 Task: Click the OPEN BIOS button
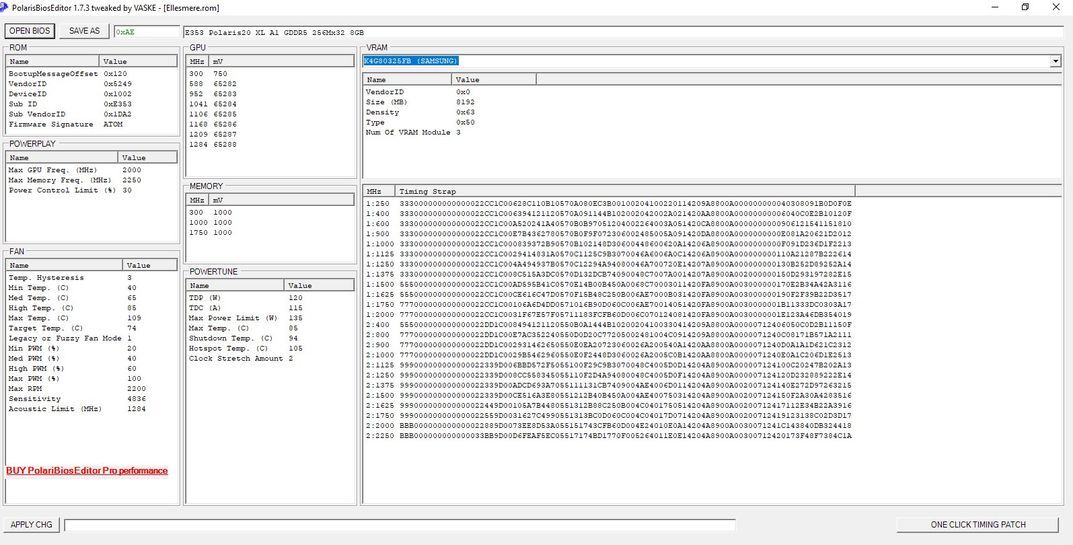(x=29, y=31)
